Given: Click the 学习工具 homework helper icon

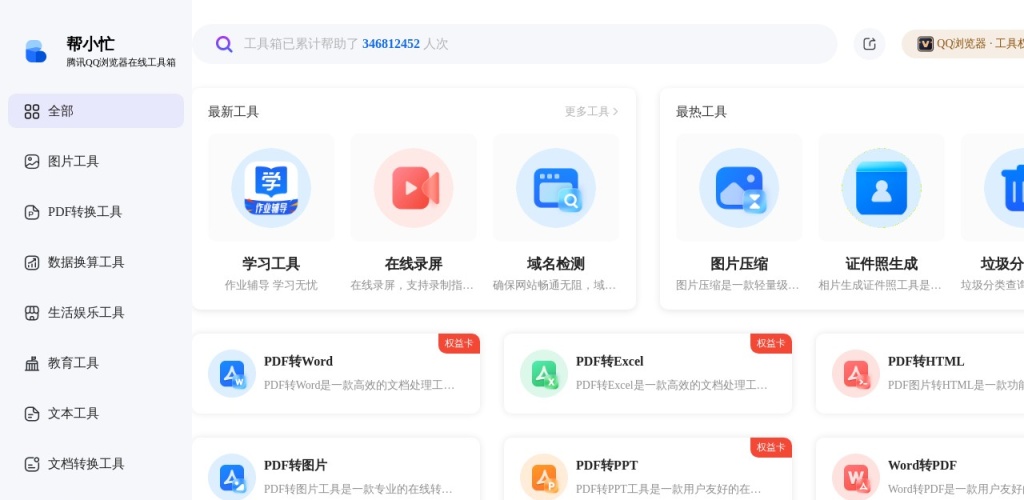Looking at the screenshot, I should pos(271,188).
